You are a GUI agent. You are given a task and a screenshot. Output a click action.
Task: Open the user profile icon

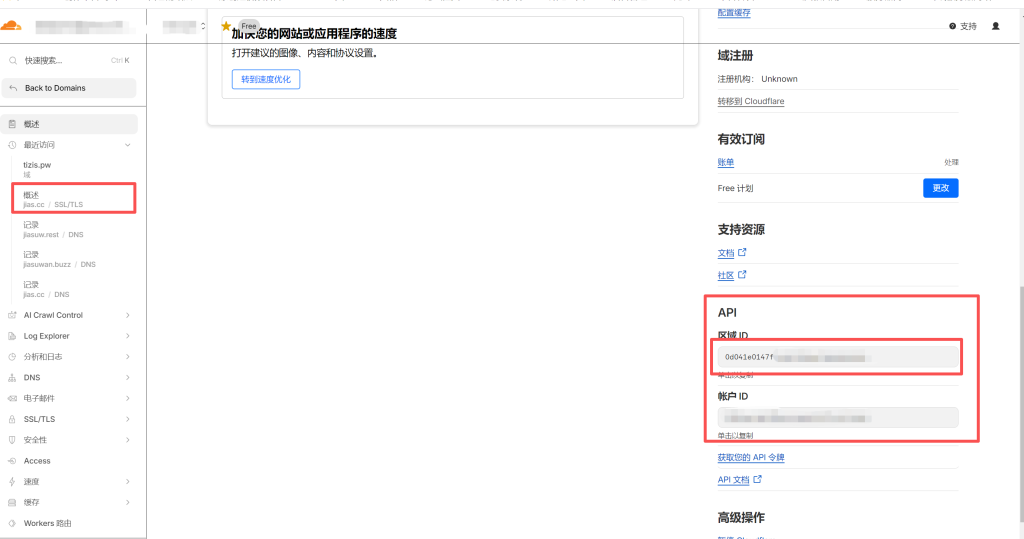pos(995,26)
